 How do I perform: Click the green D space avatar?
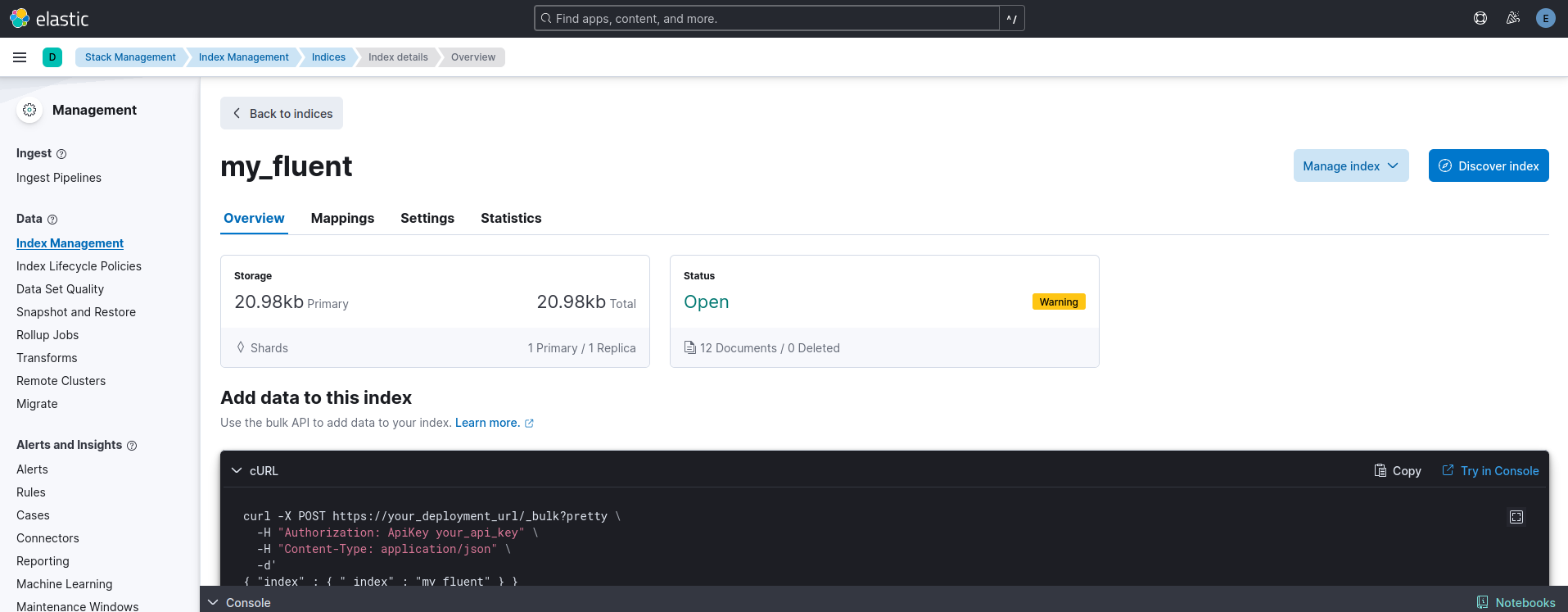52,57
